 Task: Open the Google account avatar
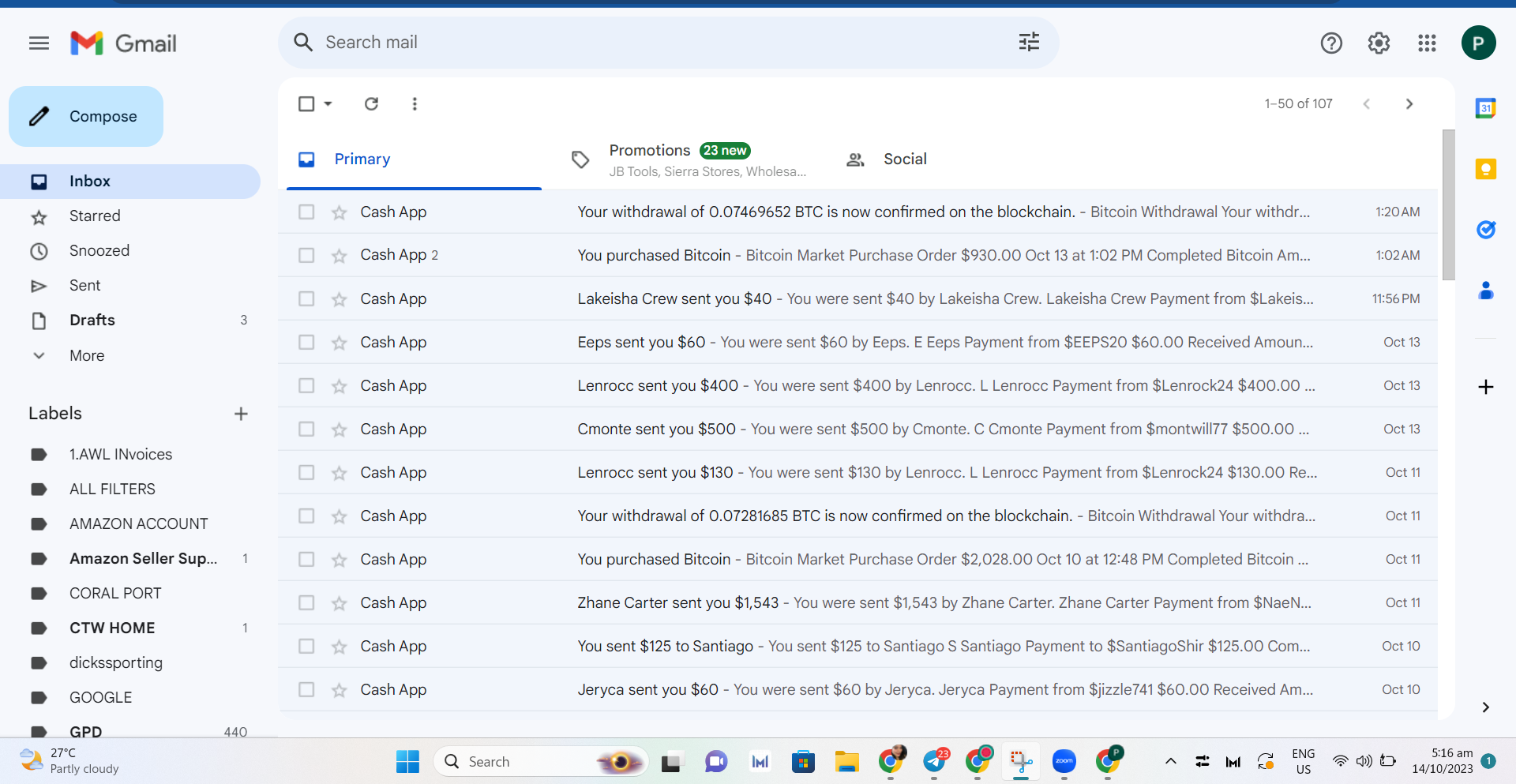1478,43
